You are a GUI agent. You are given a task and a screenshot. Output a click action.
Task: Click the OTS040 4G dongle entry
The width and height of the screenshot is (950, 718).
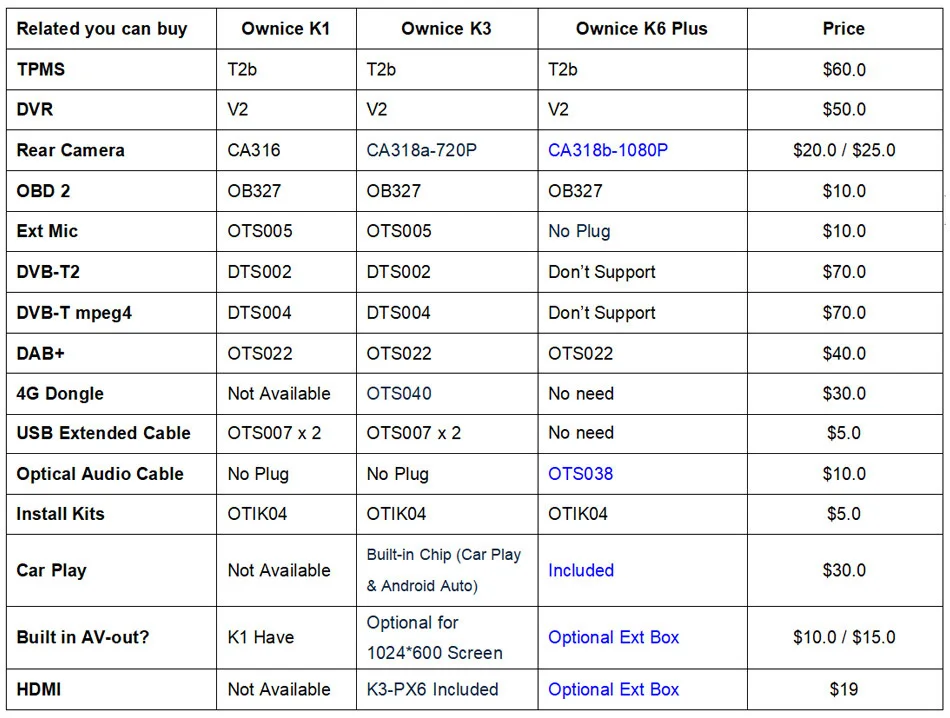399,393
